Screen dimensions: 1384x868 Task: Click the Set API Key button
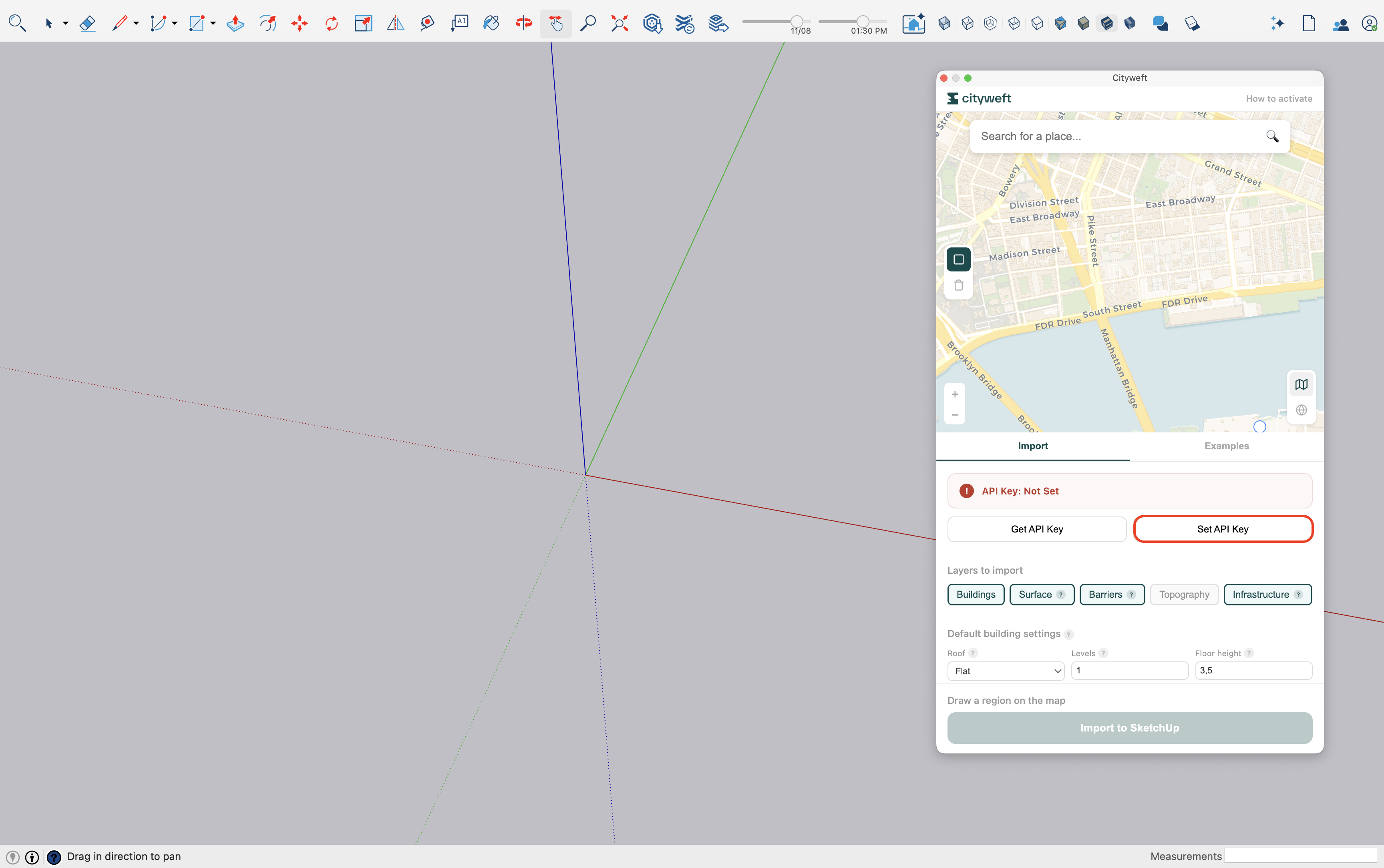(1223, 529)
